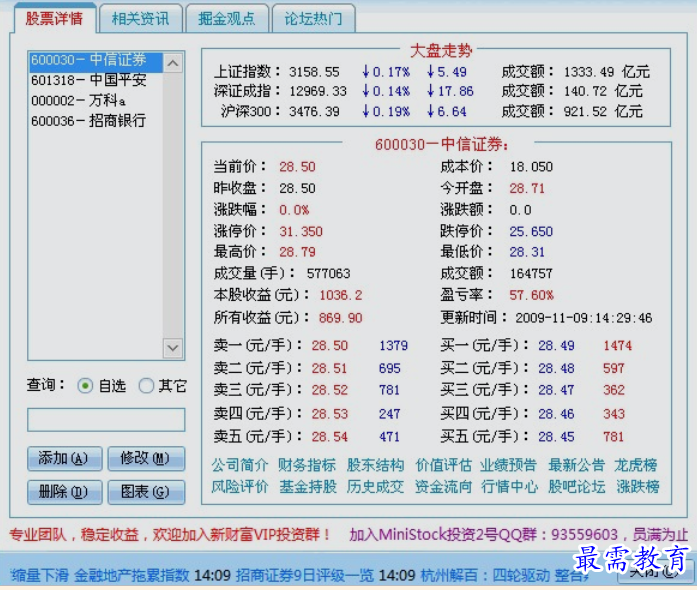Open the 资金流向 link
Viewport: 697px width, 590px height.
(x=443, y=486)
